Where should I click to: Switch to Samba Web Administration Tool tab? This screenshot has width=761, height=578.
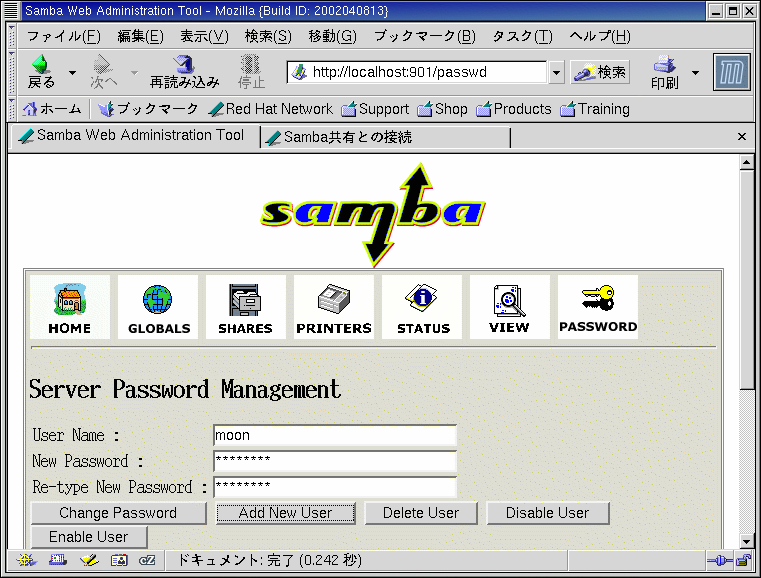pyautogui.click(x=135, y=135)
